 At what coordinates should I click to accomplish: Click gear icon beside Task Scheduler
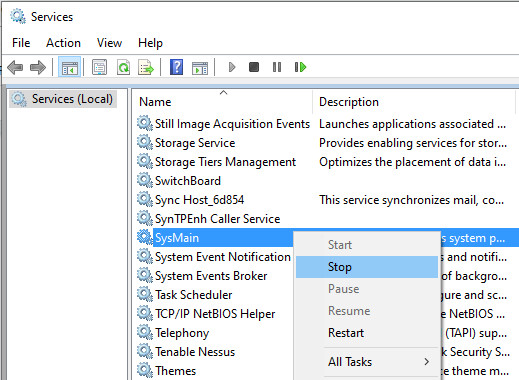click(145, 295)
